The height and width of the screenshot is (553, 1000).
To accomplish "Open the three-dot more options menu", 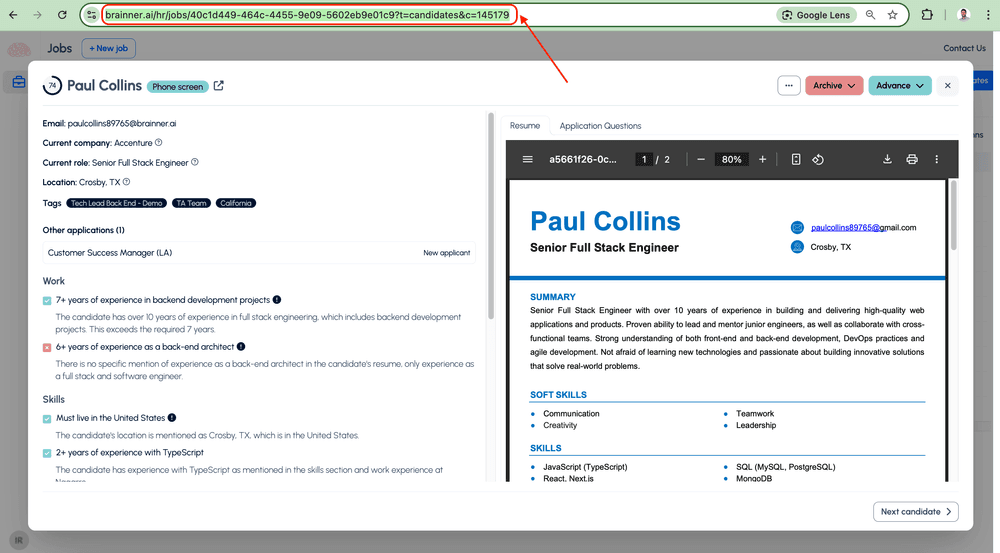I will click(789, 86).
